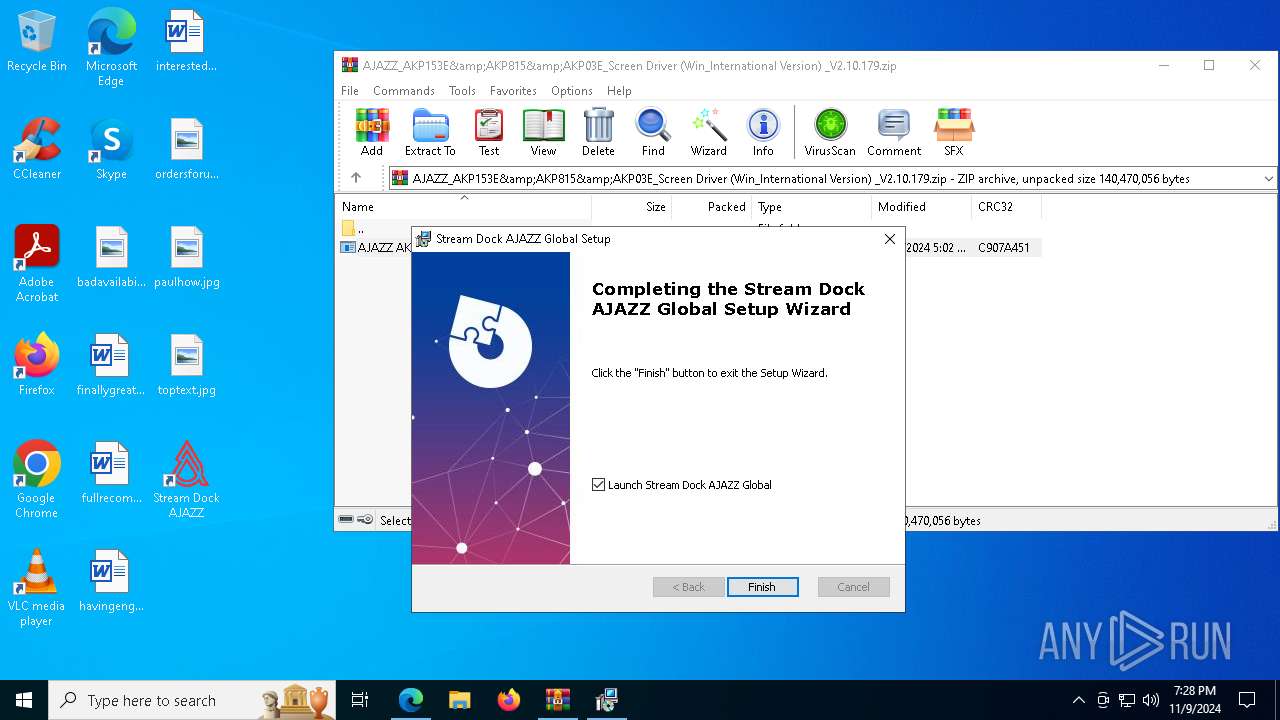Close the Stream Dock AJAZZ Setup dialog

(890, 239)
